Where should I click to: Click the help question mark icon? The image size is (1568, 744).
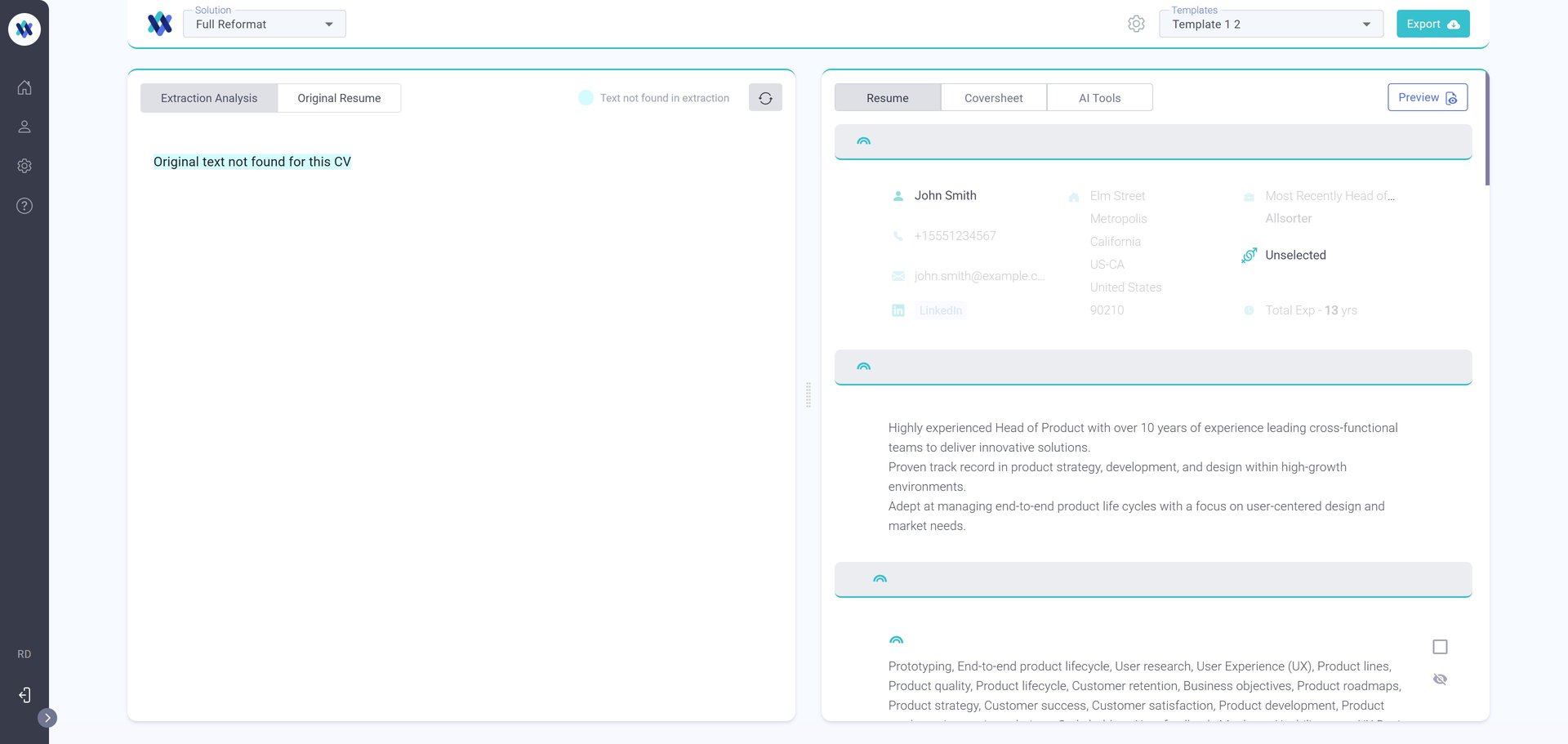pyautogui.click(x=24, y=206)
